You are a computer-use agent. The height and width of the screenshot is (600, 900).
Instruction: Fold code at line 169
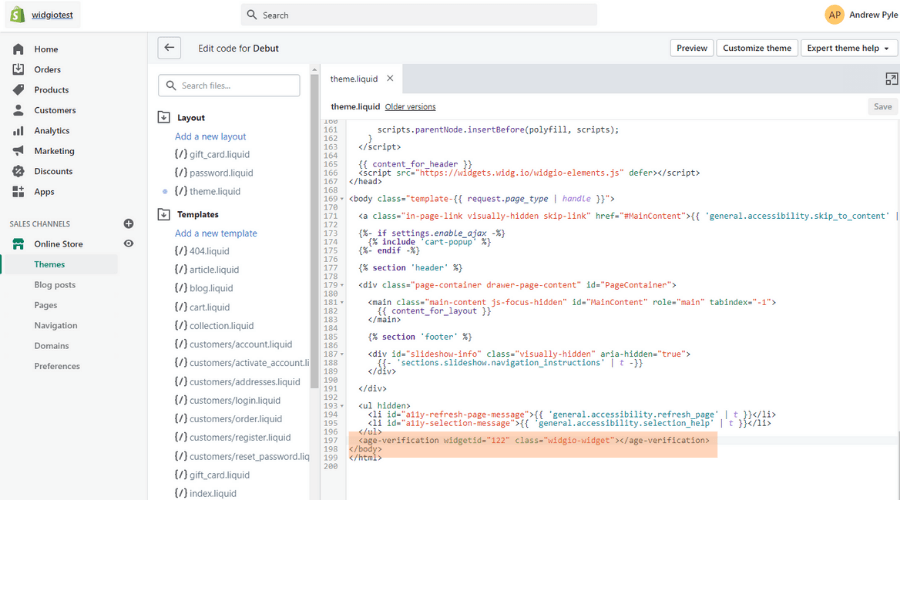click(343, 199)
